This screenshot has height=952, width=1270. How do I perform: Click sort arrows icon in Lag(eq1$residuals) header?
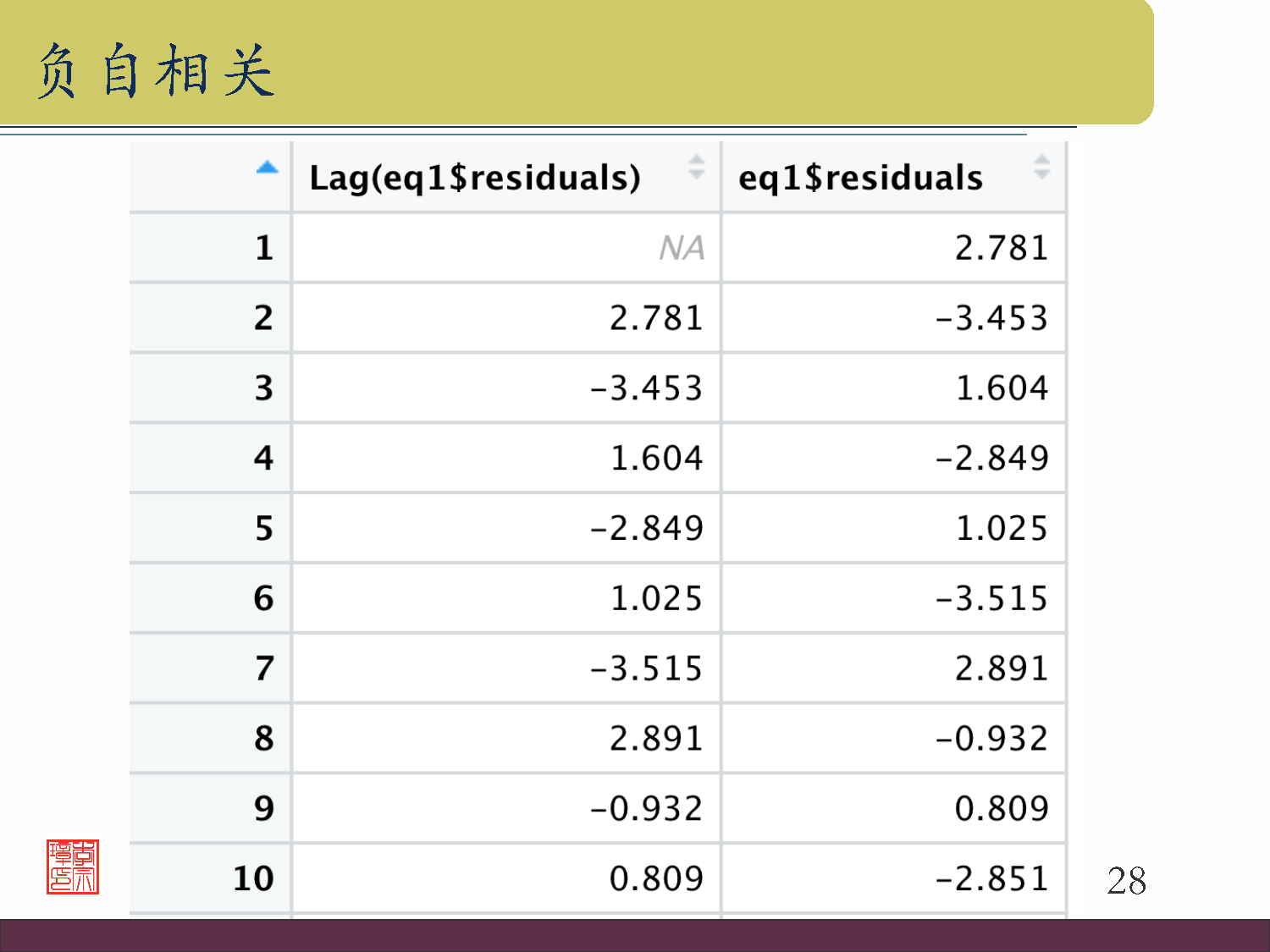click(696, 167)
